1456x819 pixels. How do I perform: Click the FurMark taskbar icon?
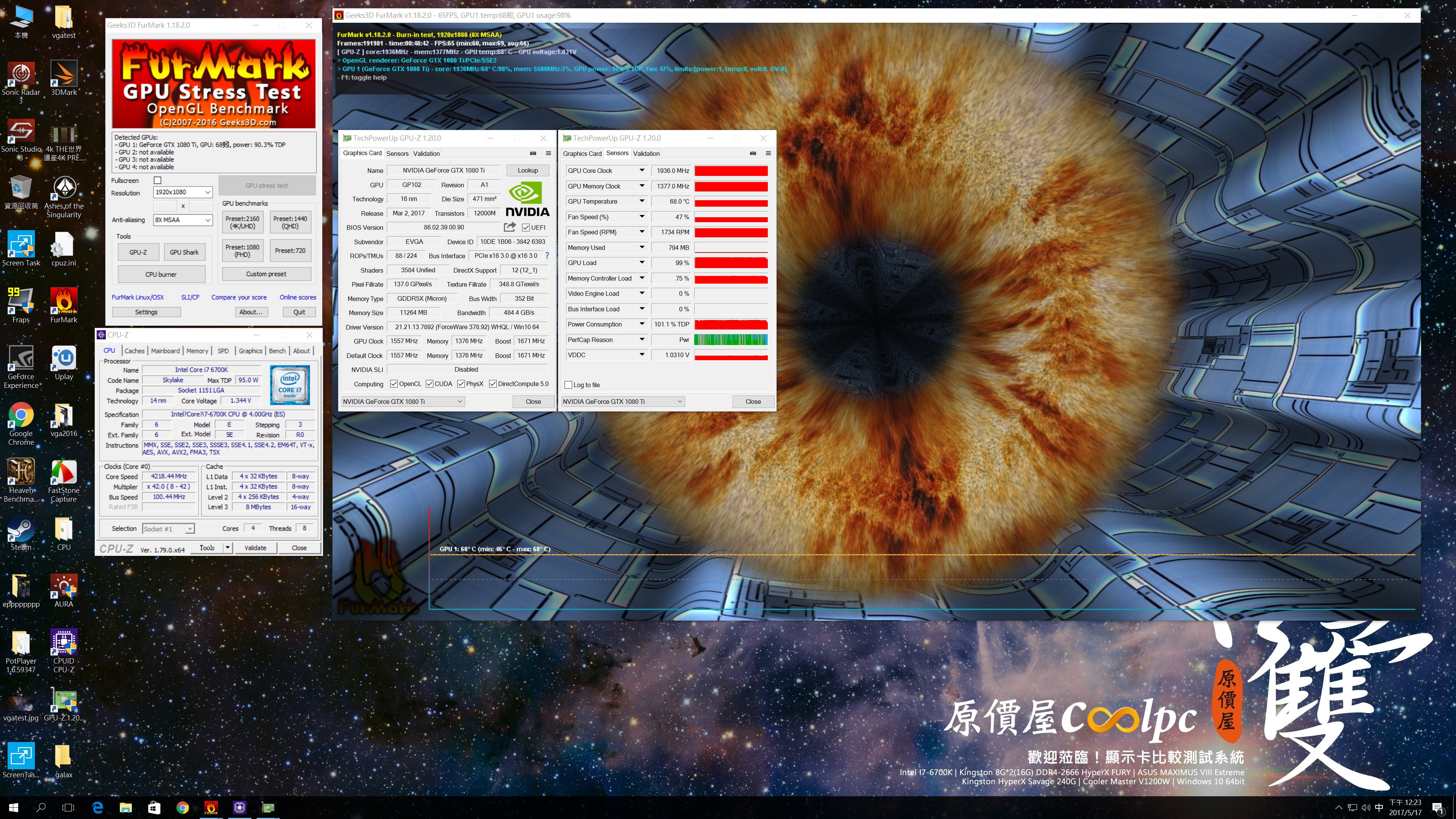[x=211, y=808]
